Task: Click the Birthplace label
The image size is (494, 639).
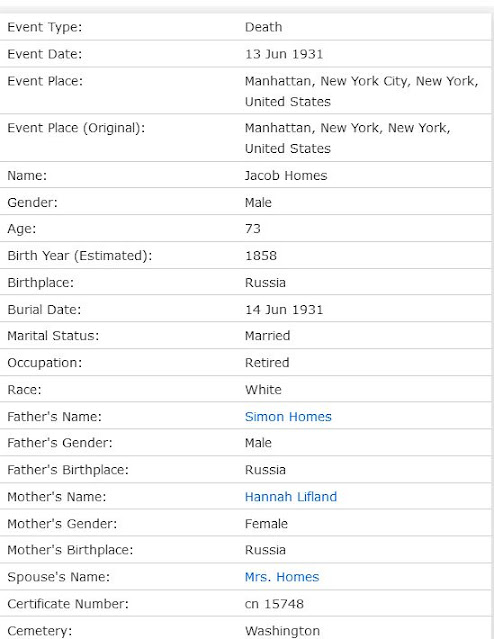Action: click(41, 282)
